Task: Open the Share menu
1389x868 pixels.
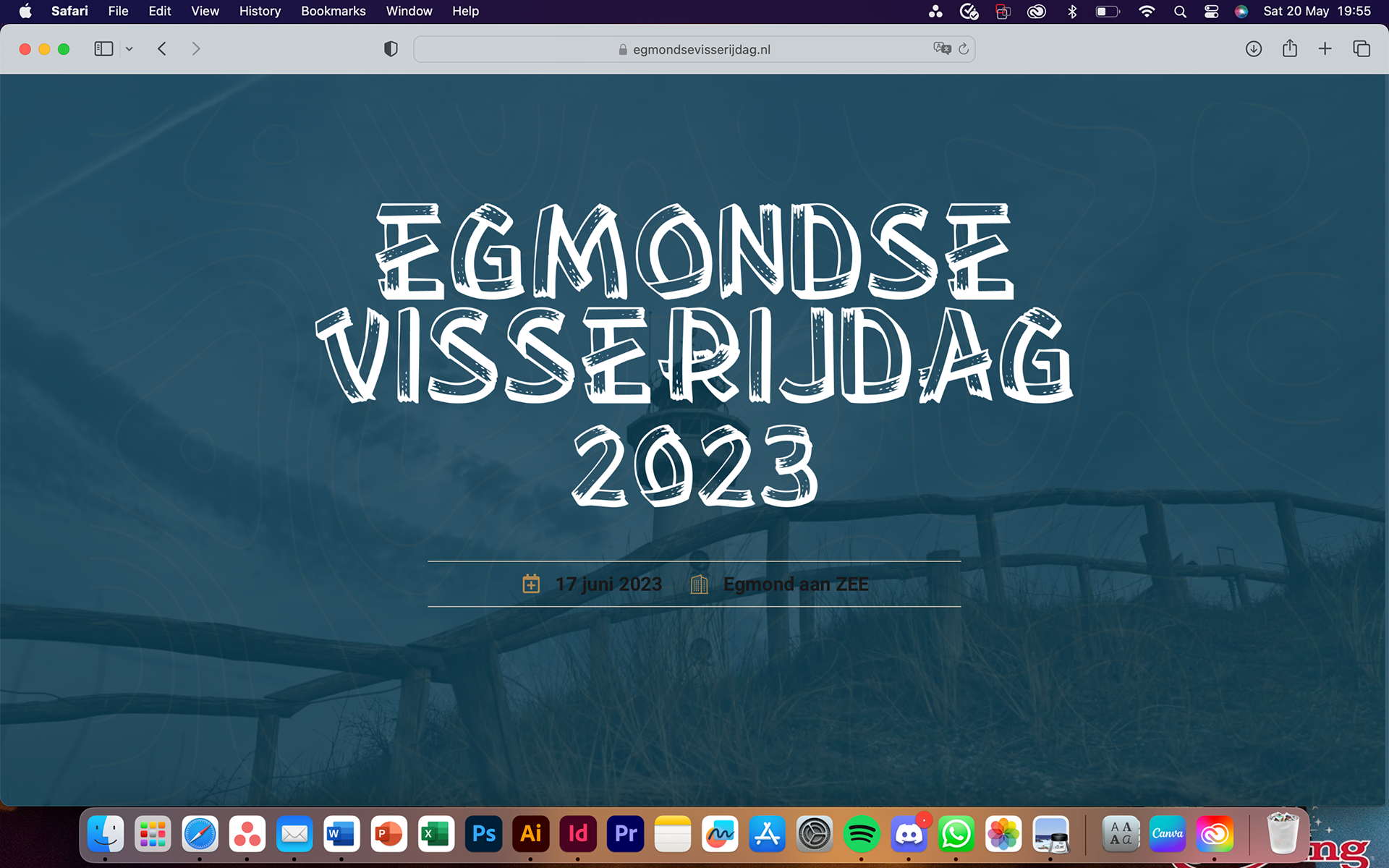Action: tap(1289, 48)
